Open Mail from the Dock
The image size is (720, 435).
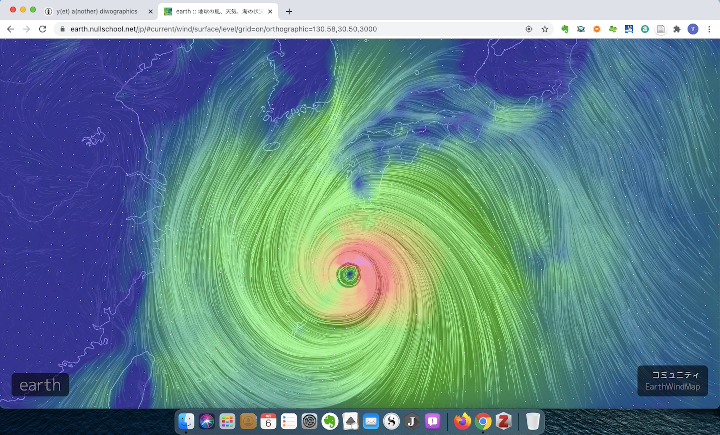point(371,421)
